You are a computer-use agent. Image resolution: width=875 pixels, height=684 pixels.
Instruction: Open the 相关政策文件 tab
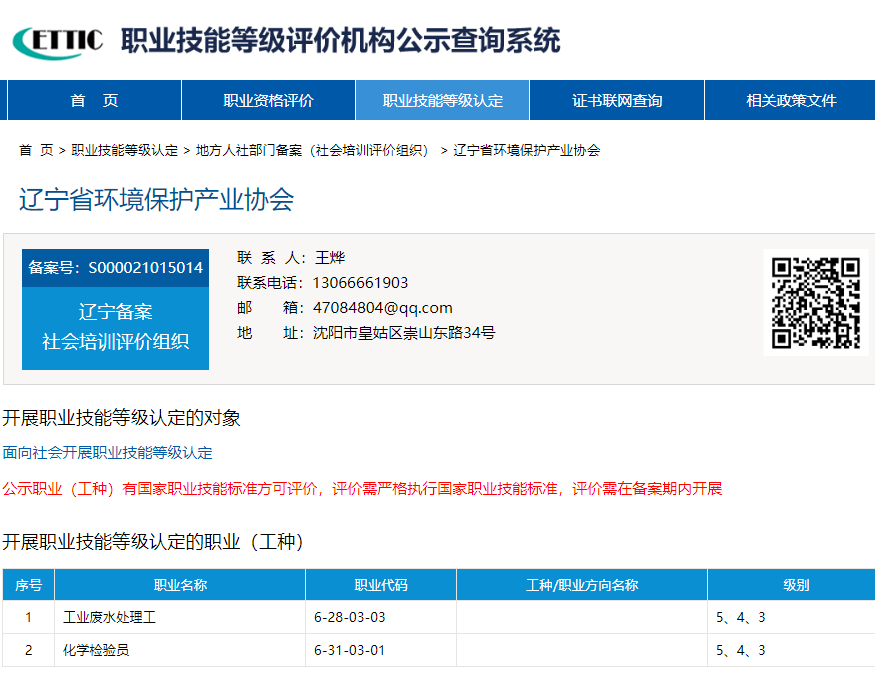791,100
